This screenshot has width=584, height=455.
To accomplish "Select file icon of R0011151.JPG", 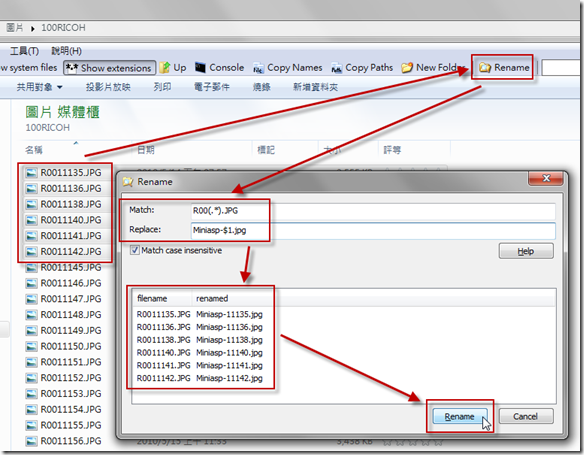I will click(31, 362).
